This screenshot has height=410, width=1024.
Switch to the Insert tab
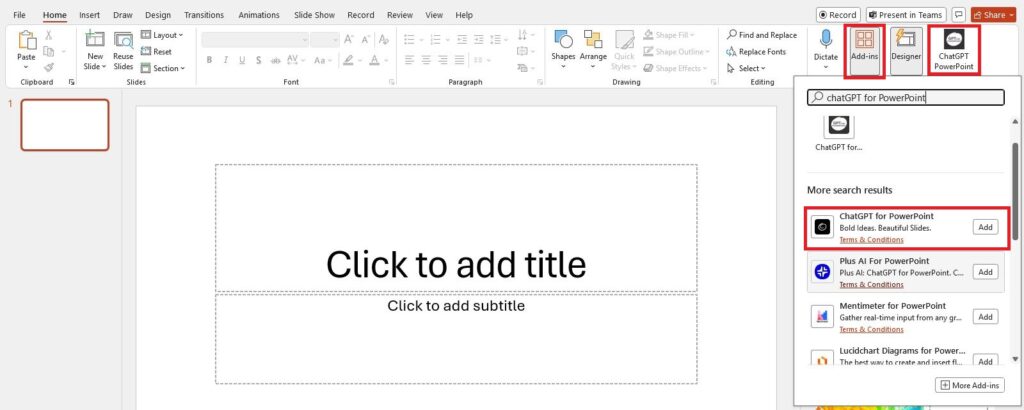89,14
